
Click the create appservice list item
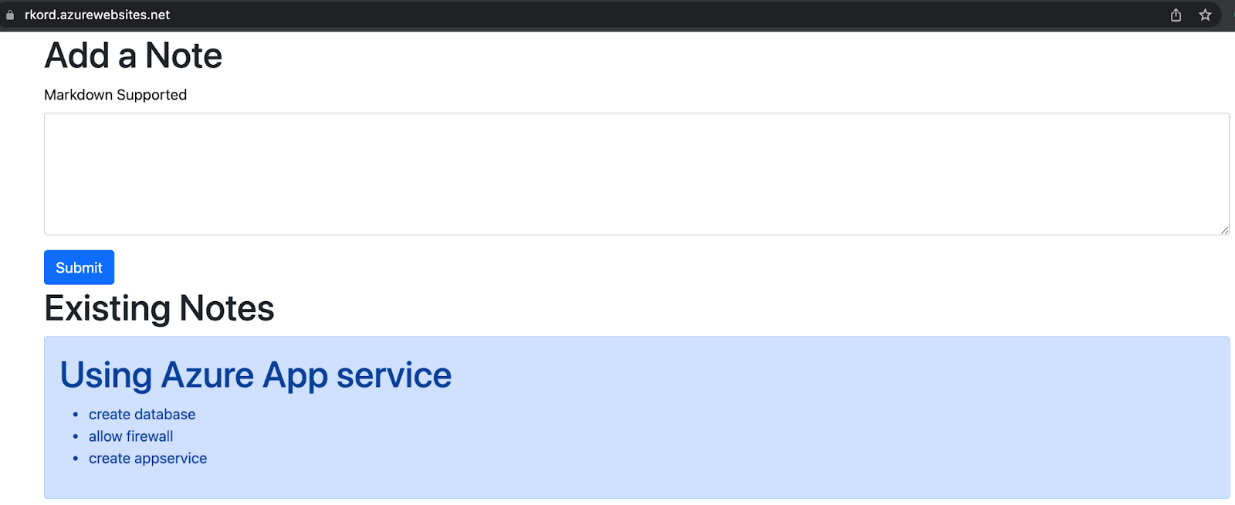pos(148,458)
